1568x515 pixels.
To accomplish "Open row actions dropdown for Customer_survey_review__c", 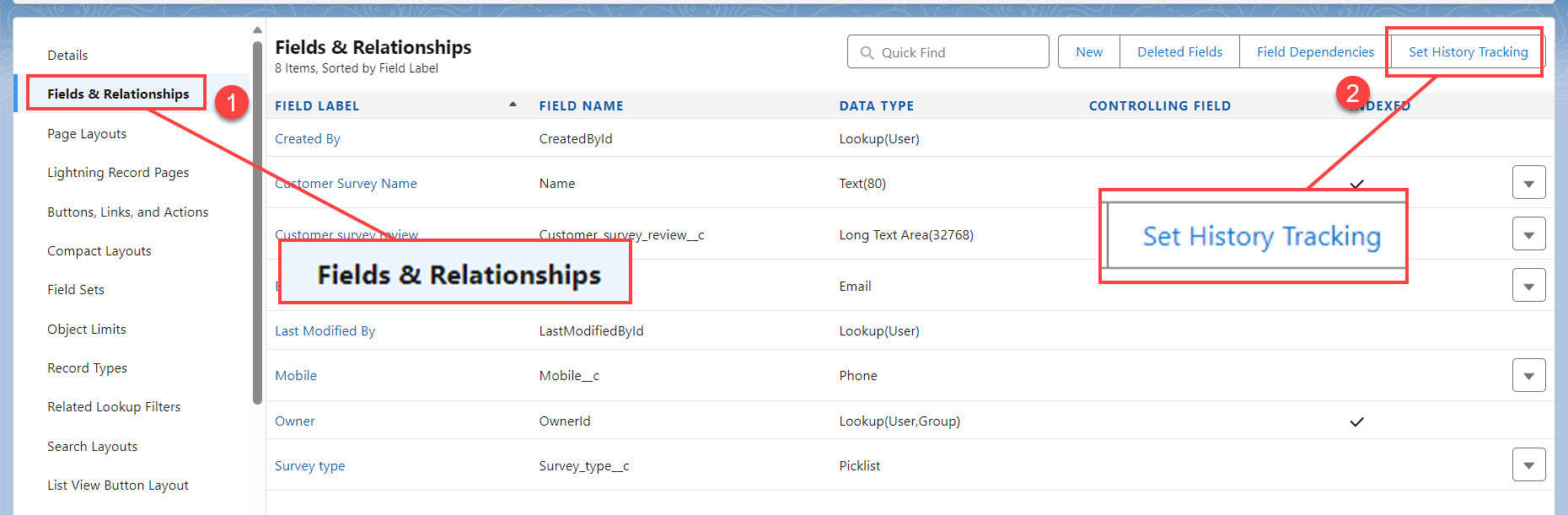I will 1528,234.
